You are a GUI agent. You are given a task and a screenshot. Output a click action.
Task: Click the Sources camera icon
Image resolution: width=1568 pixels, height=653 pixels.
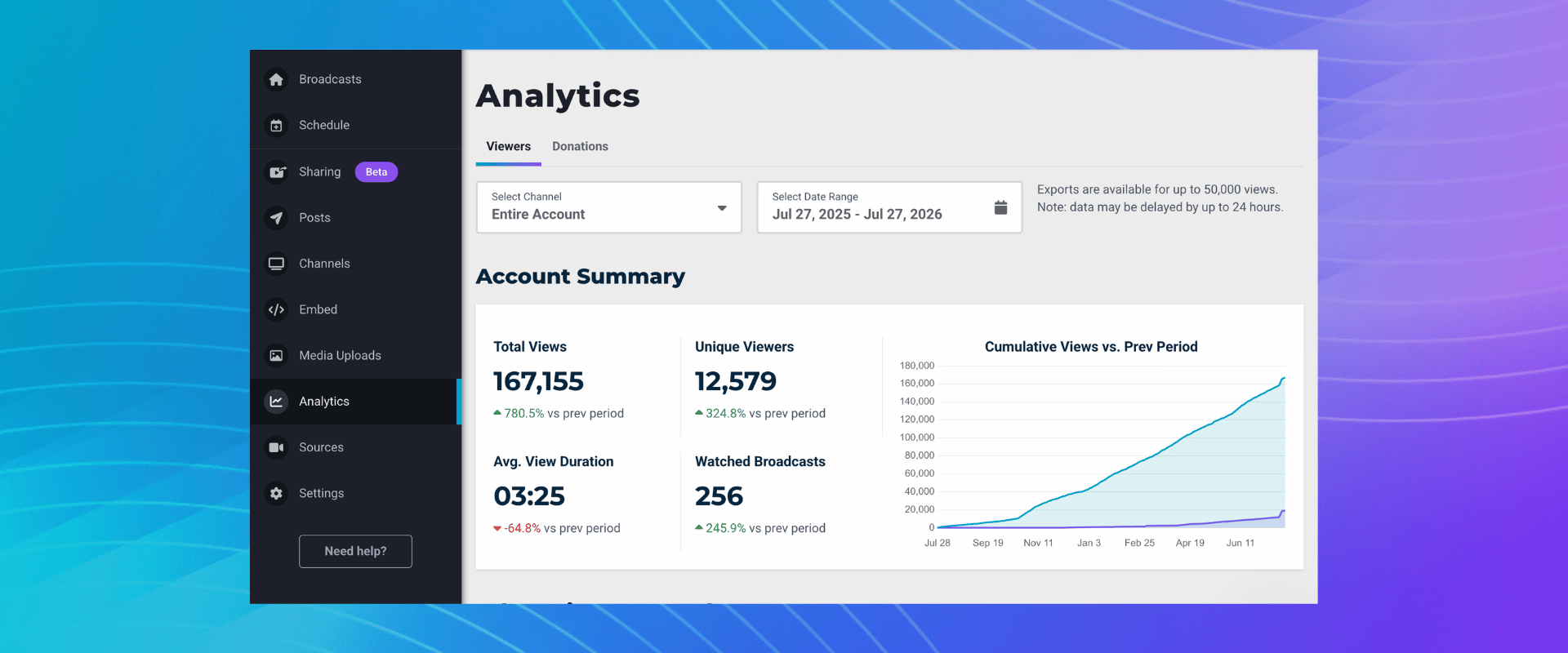point(276,447)
